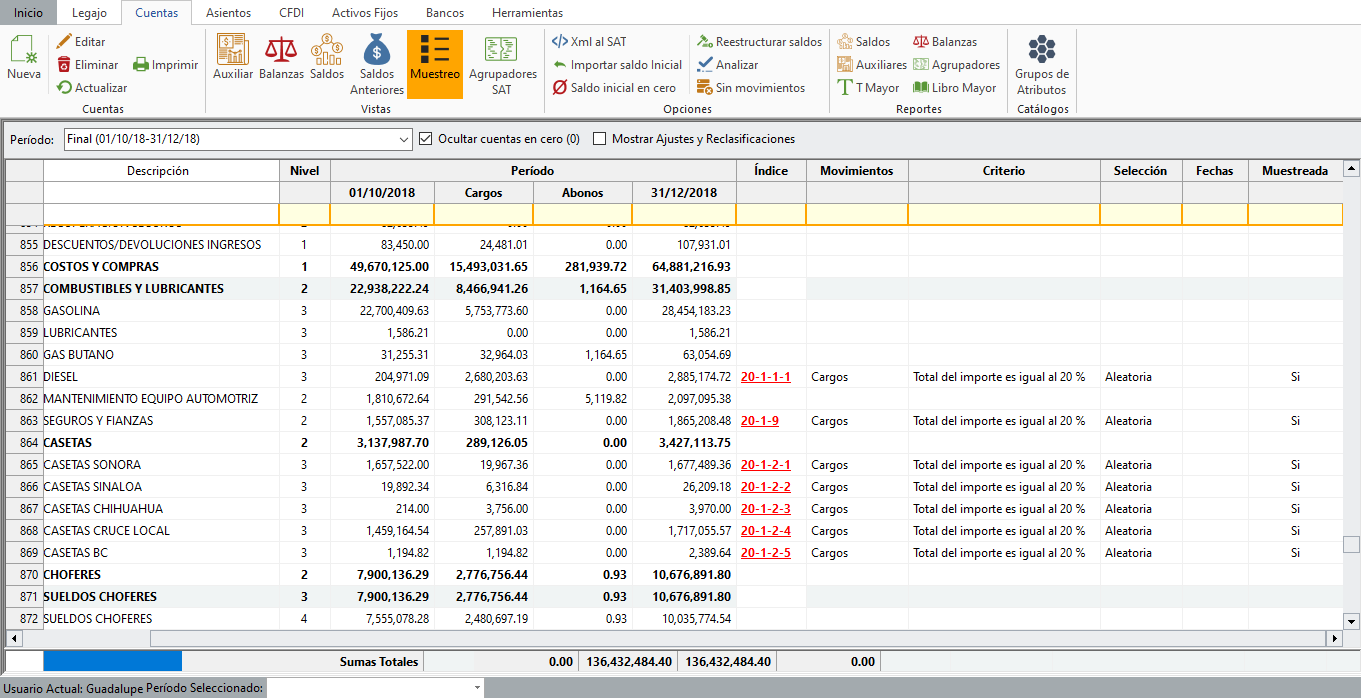Viewport: 1361px width, 698px height.
Task: Expand the Período dropdown
Action: coord(403,139)
